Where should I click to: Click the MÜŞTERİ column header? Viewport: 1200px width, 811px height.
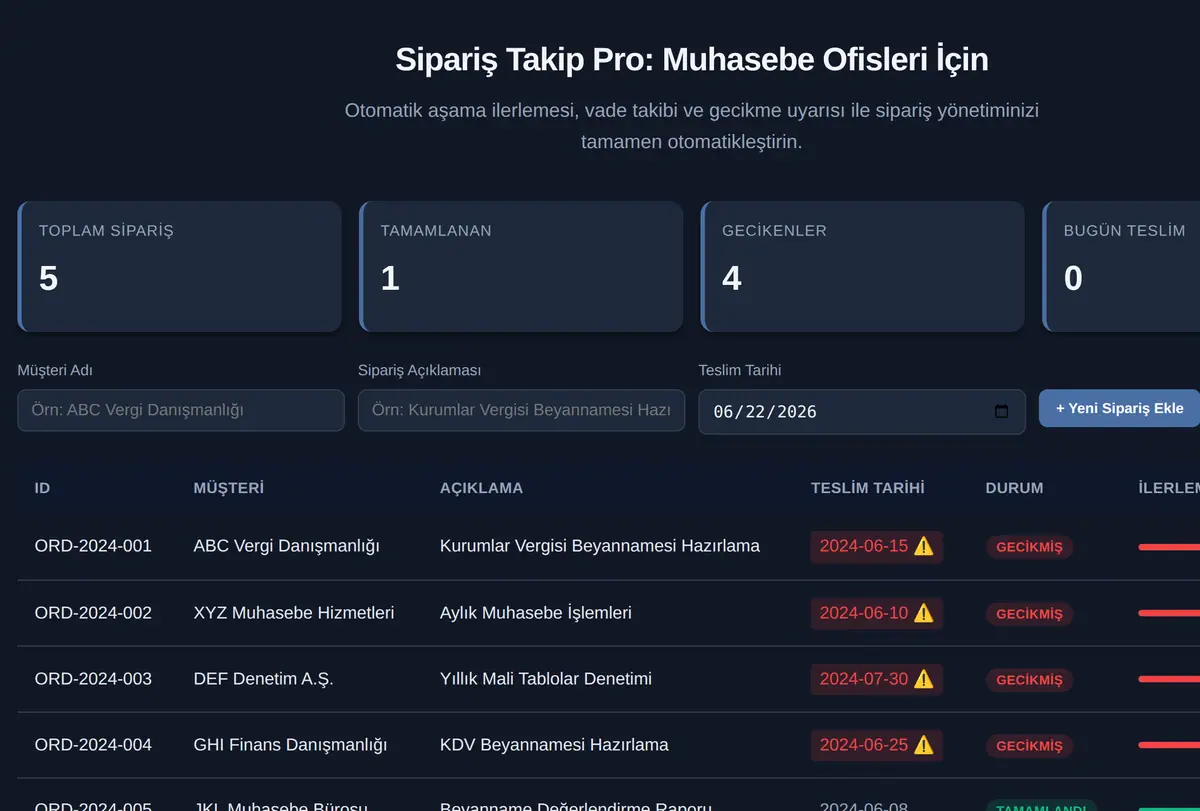click(228, 488)
